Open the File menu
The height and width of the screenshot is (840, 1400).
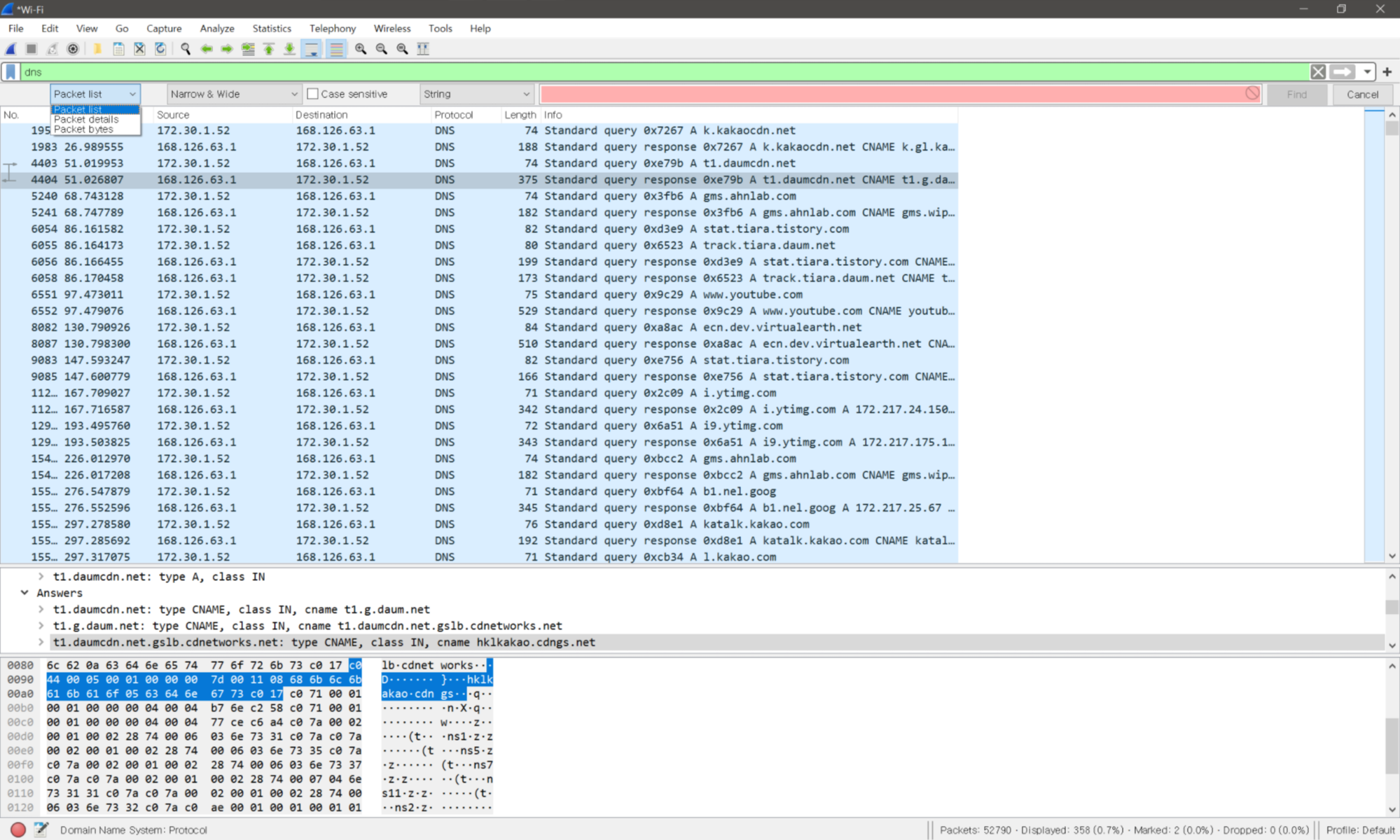click(x=16, y=29)
